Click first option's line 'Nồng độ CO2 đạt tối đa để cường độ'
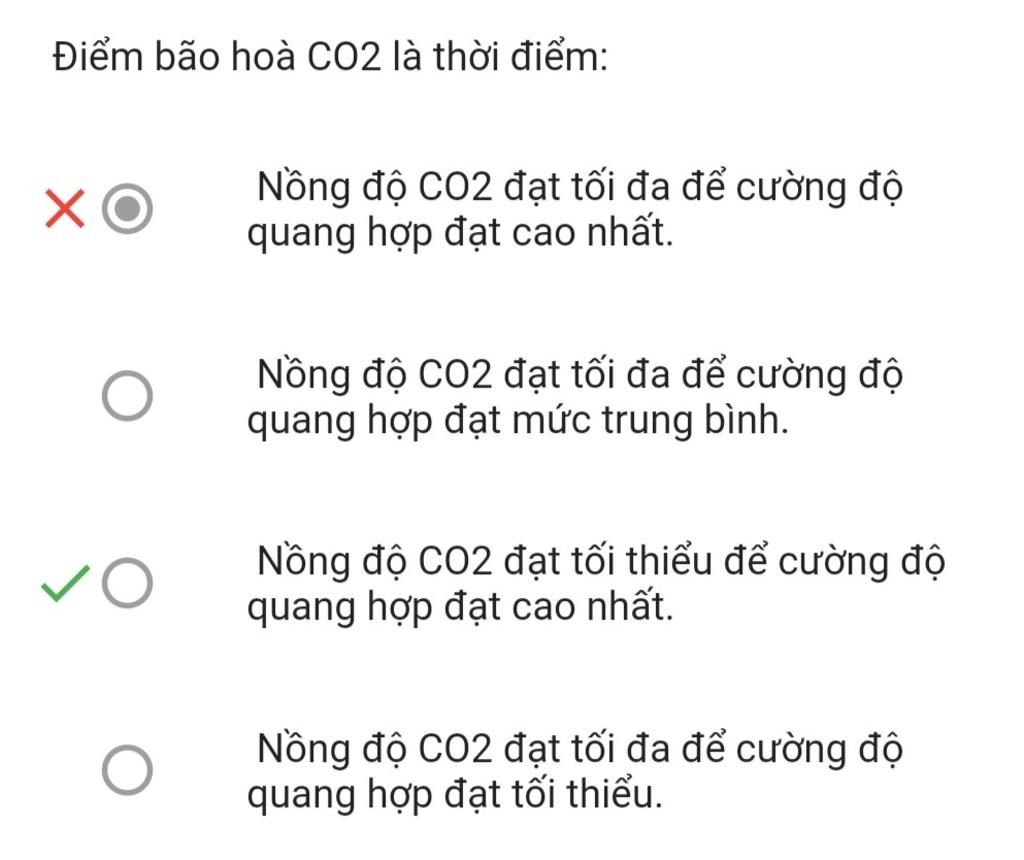 [580, 188]
